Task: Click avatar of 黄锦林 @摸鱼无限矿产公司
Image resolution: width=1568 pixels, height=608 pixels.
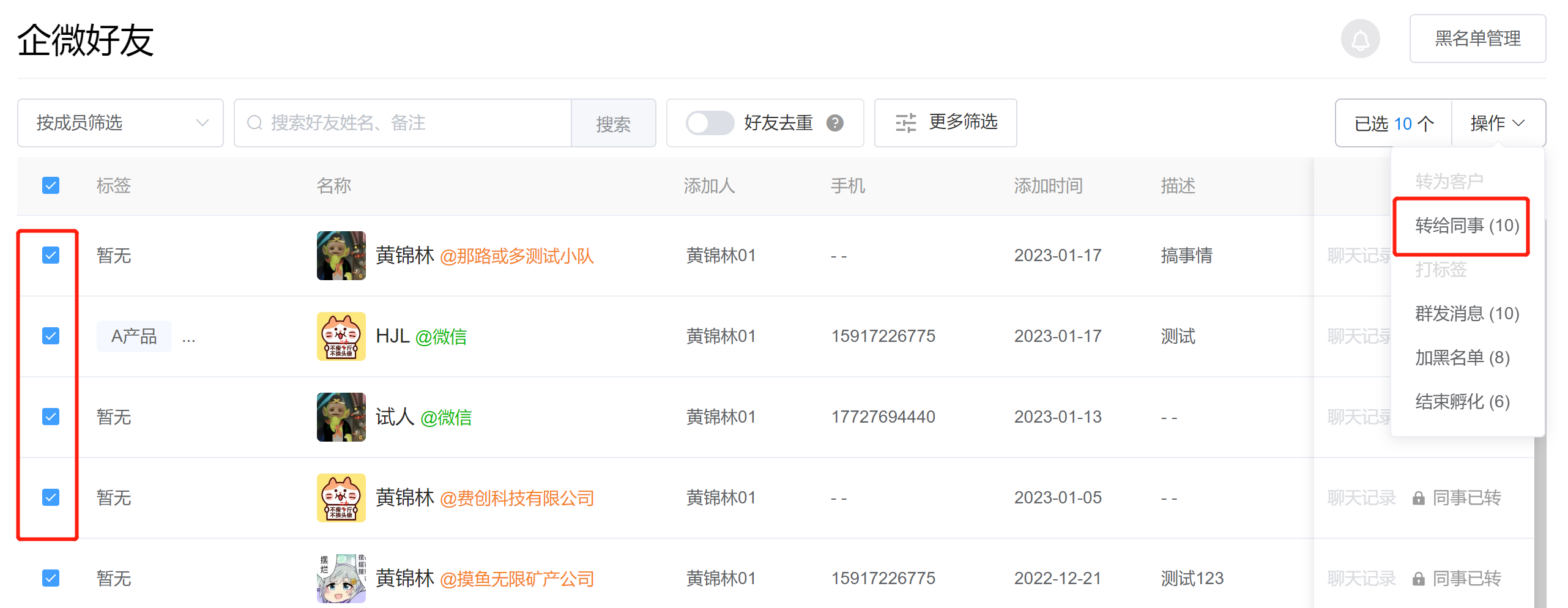Action: tap(341, 578)
